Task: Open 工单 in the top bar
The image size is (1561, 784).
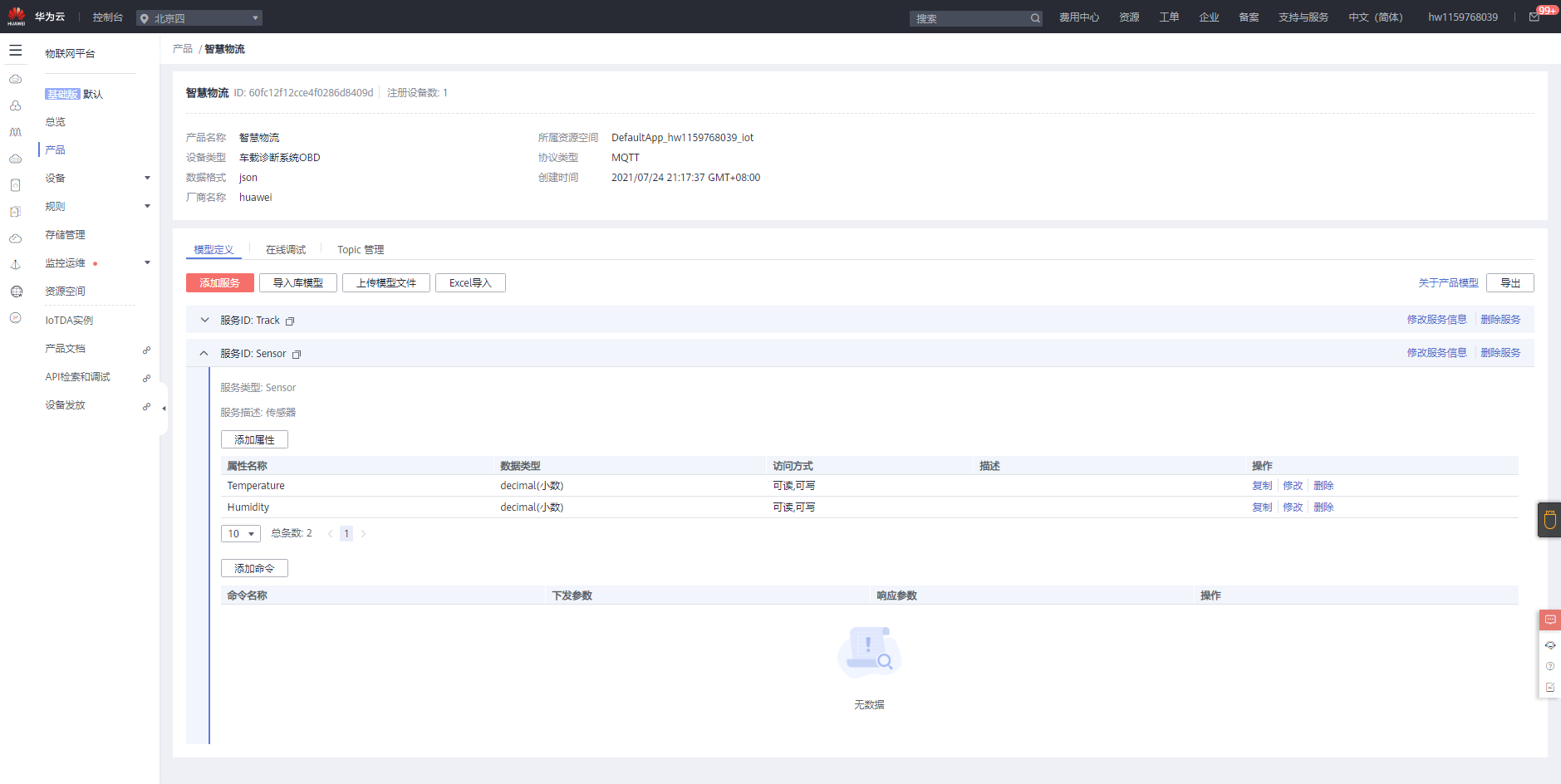Action: 1169,17
